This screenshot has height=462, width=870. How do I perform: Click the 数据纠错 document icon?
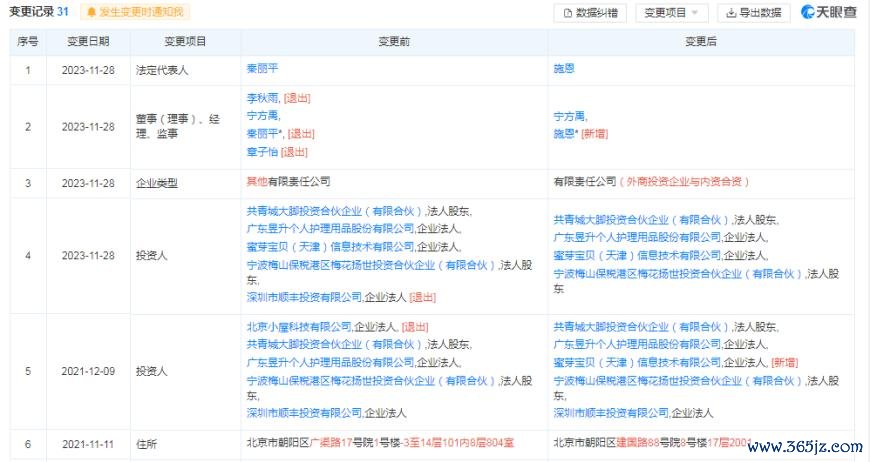(x=568, y=13)
